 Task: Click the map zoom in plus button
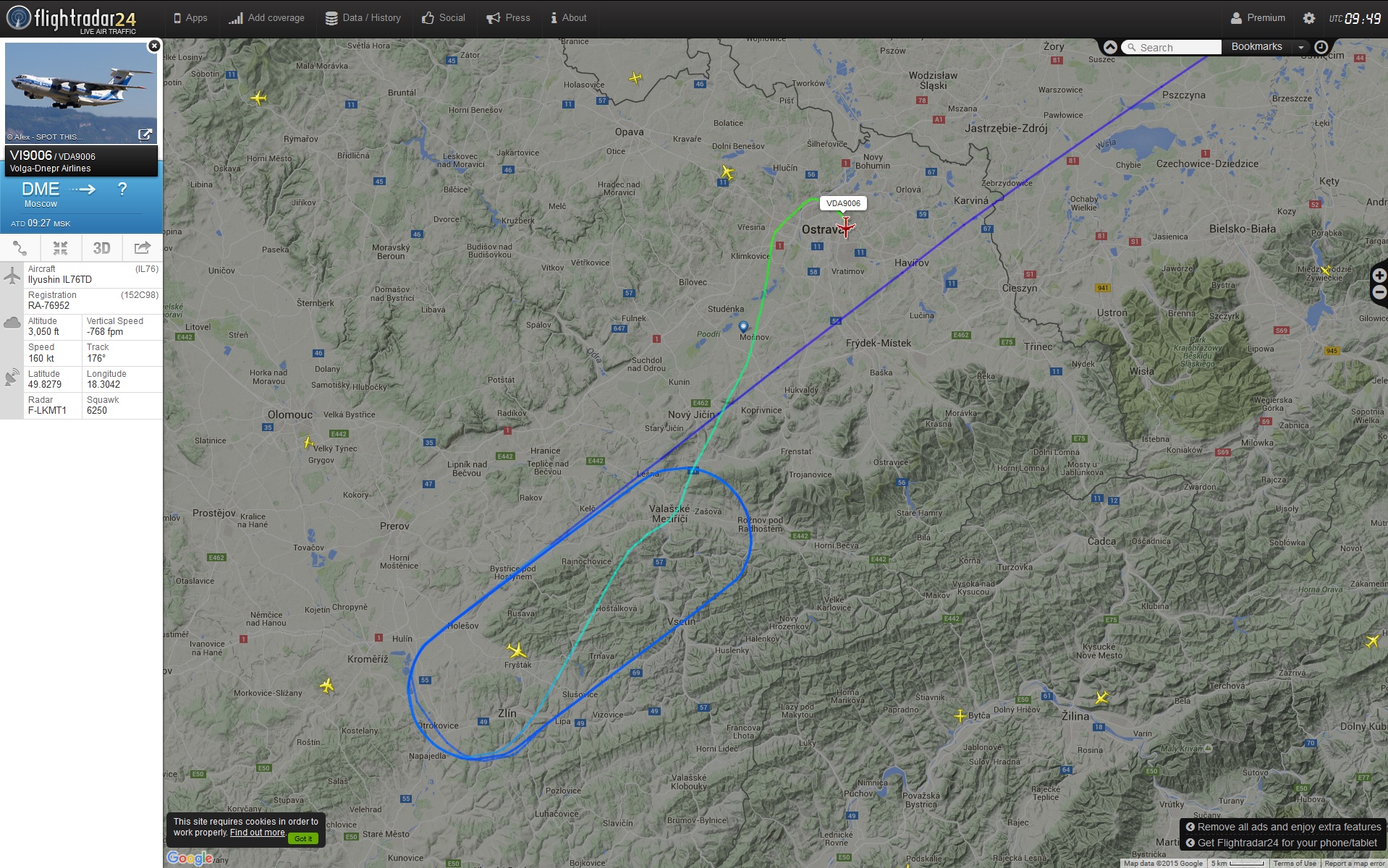point(1379,275)
